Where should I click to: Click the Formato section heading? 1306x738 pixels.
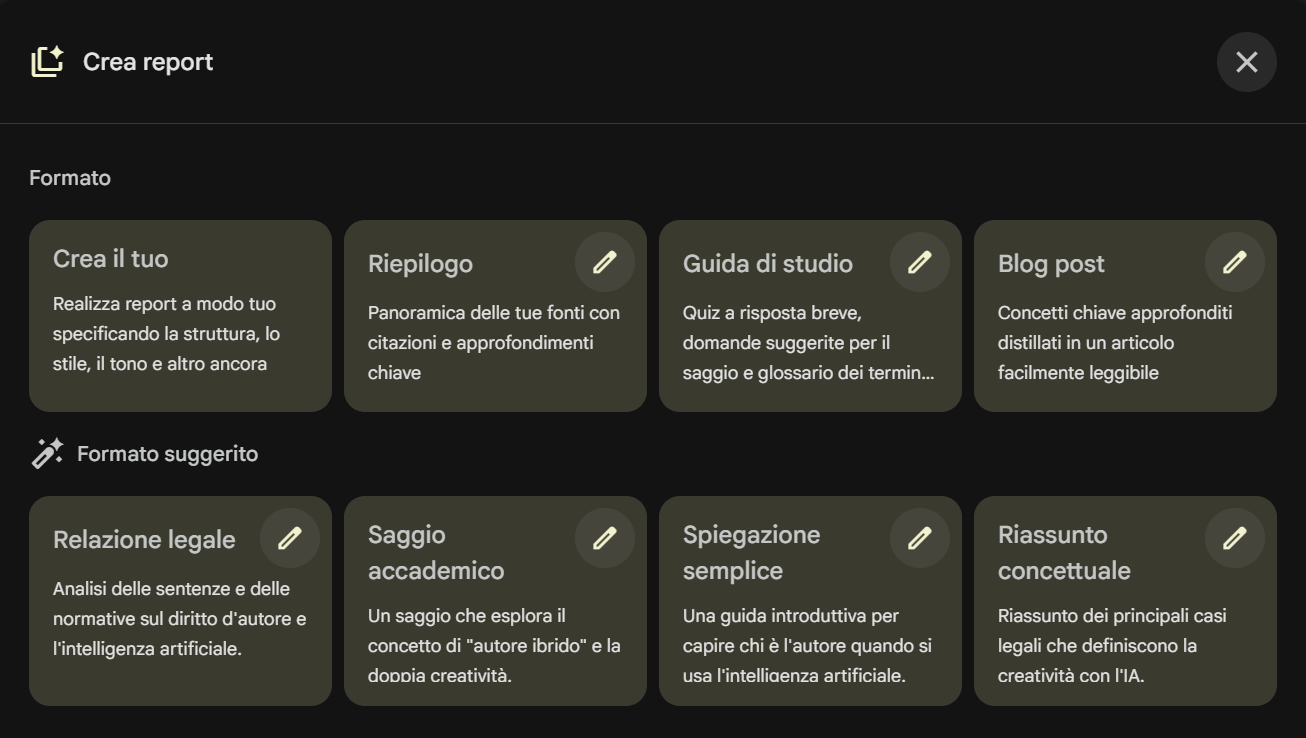point(70,178)
